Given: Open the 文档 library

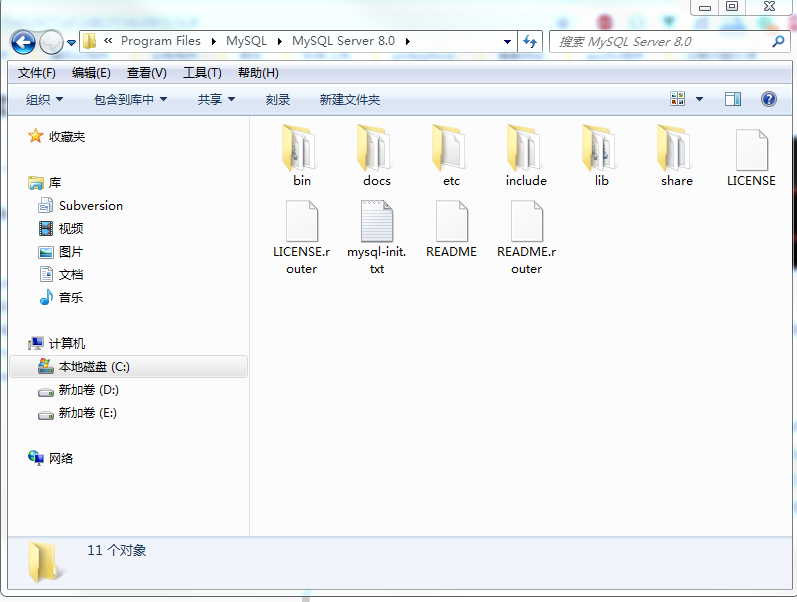Looking at the screenshot, I should pyautogui.click(x=61, y=275).
